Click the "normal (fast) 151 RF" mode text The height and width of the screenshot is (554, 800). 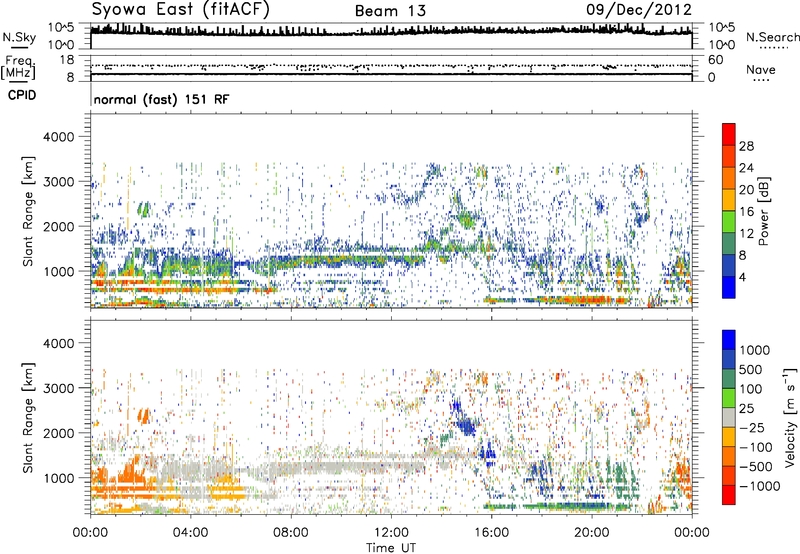tap(161, 99)
